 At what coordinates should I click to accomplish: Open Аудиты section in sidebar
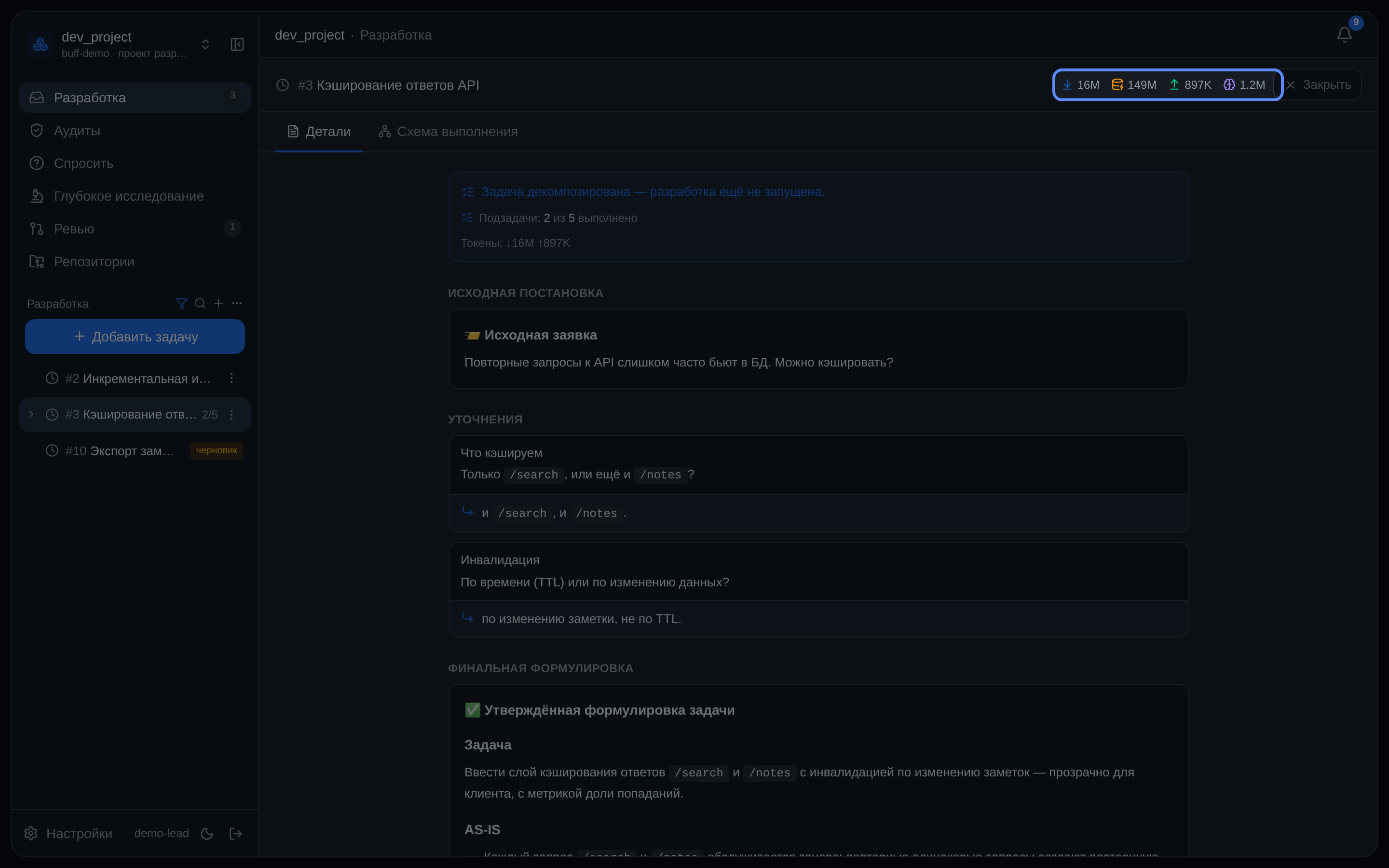pyautogui.click(x=135, y=130)
